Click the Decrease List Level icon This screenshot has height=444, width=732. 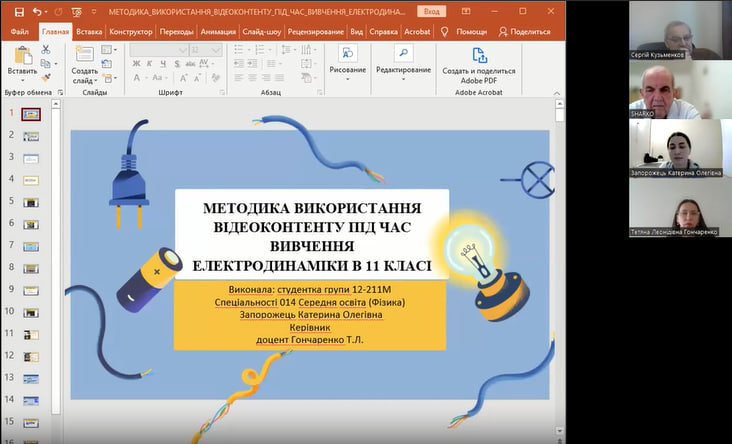239,63
